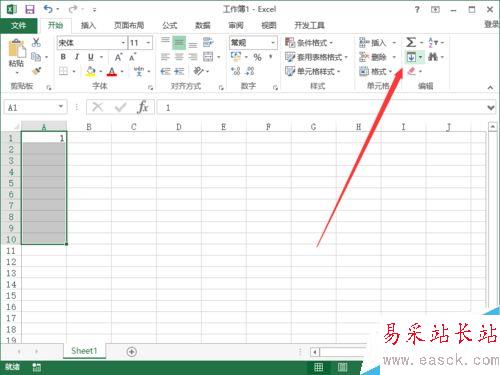Click the Fill down icon
500x375 pixels.
[x=411, y=57]
